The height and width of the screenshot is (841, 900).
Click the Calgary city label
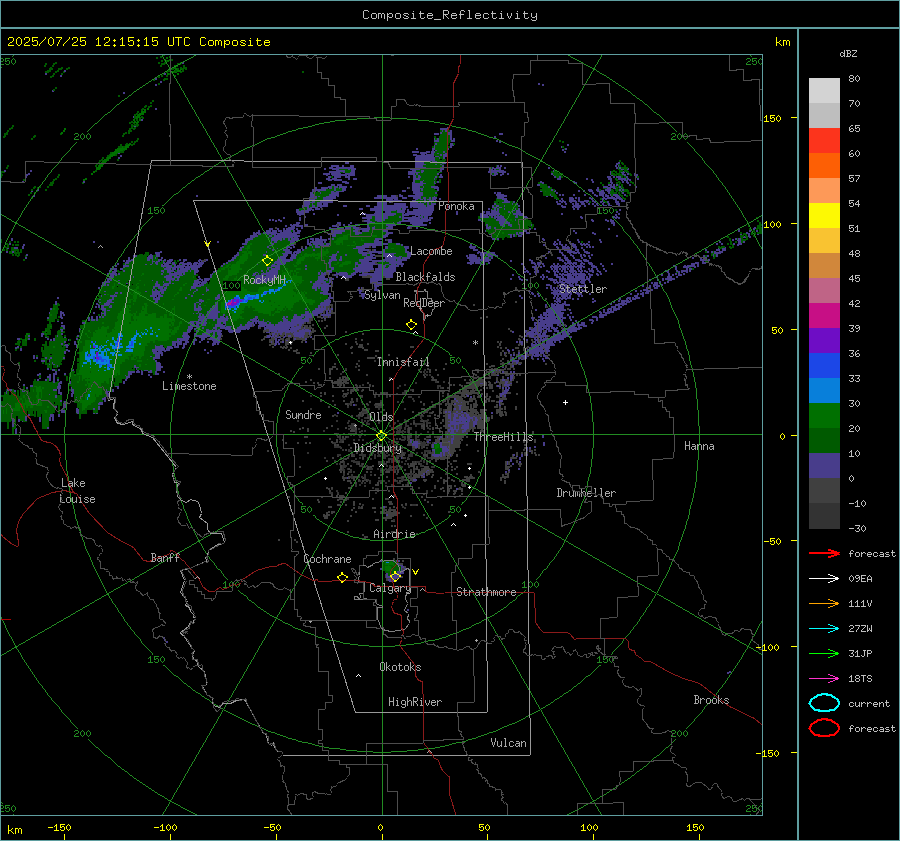[390, 588]
